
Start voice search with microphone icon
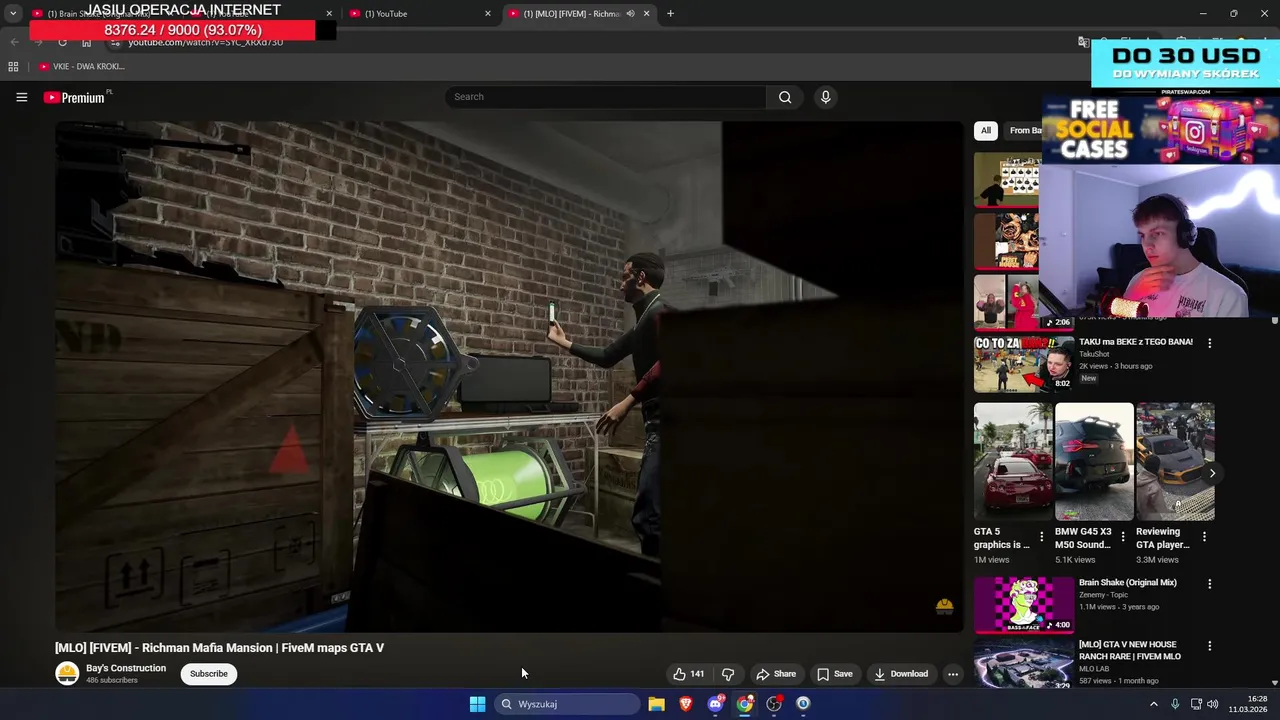(x=825, y=97)
